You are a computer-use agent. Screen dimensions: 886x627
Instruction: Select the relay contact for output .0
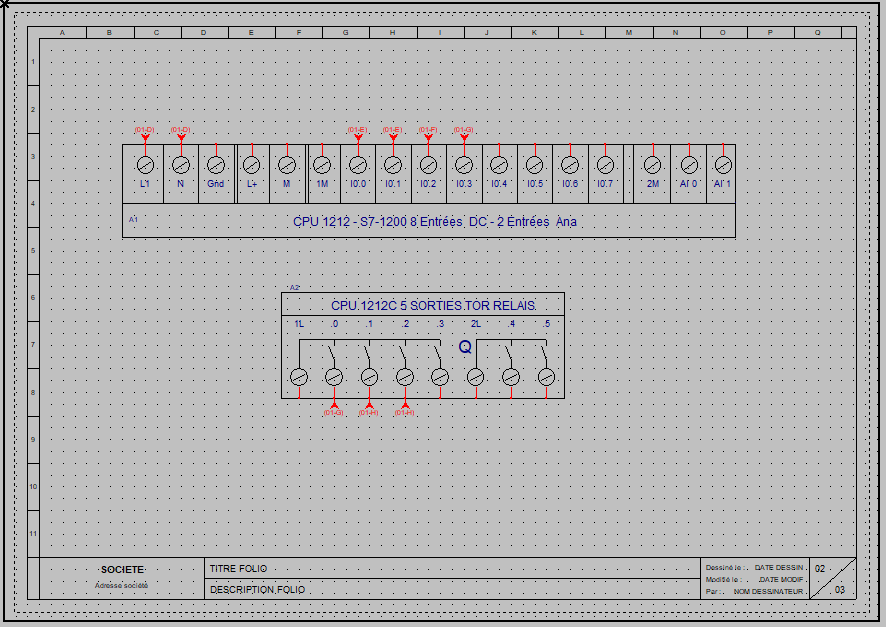click(331, 354)
